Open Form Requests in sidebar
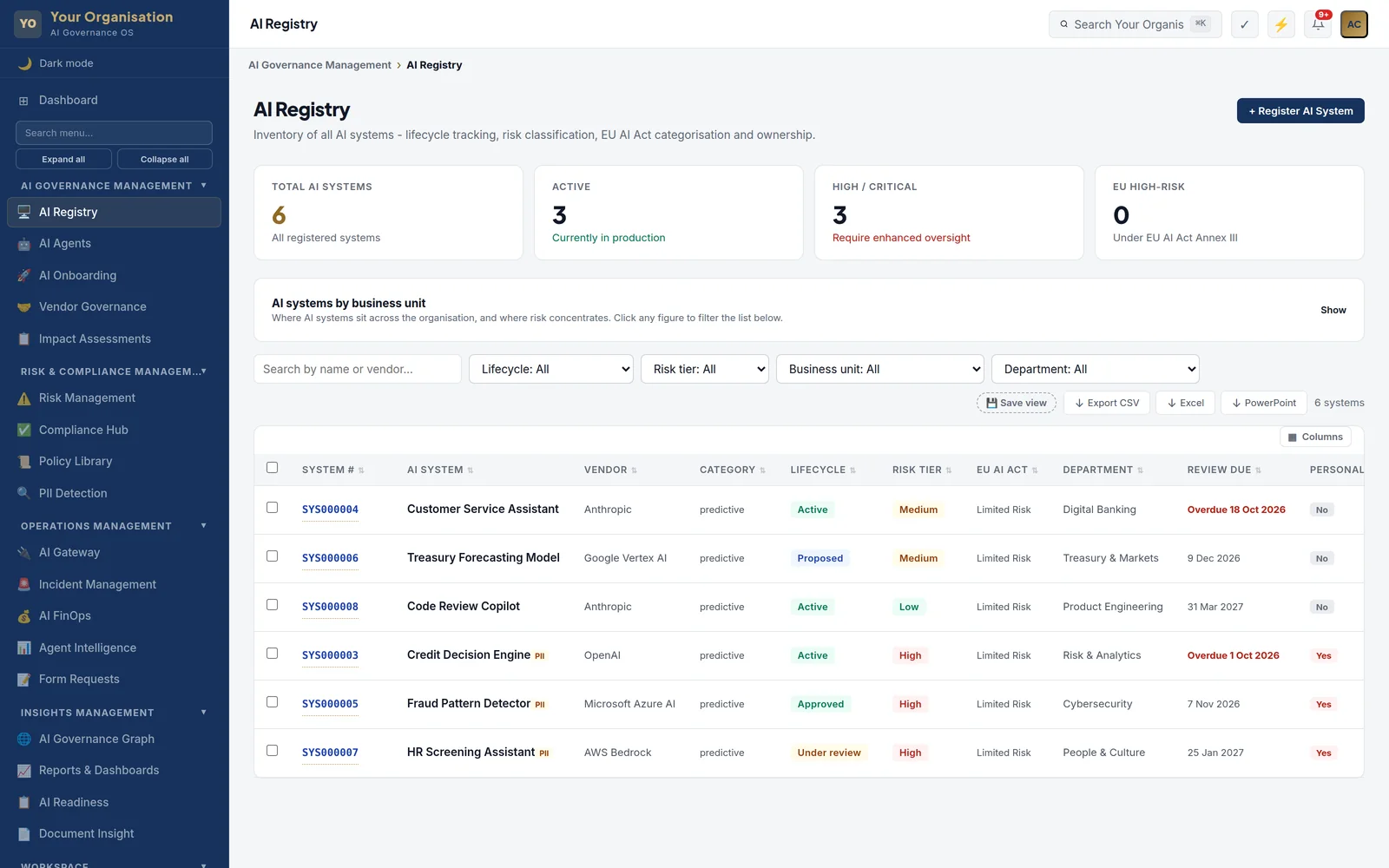Screen dimensions: 1389x868 (115, 679)
